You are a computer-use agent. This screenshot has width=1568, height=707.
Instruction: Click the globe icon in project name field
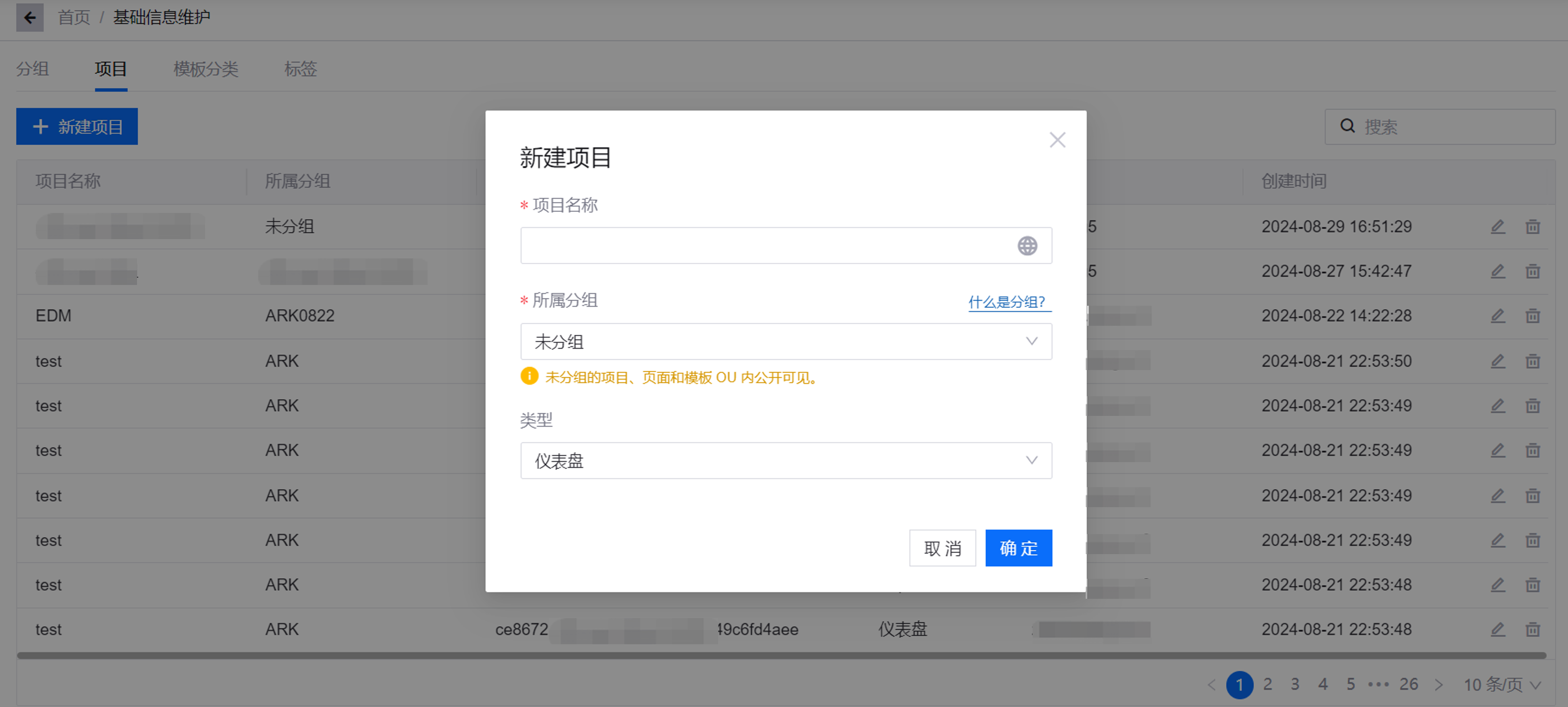tap(1027, 246)
